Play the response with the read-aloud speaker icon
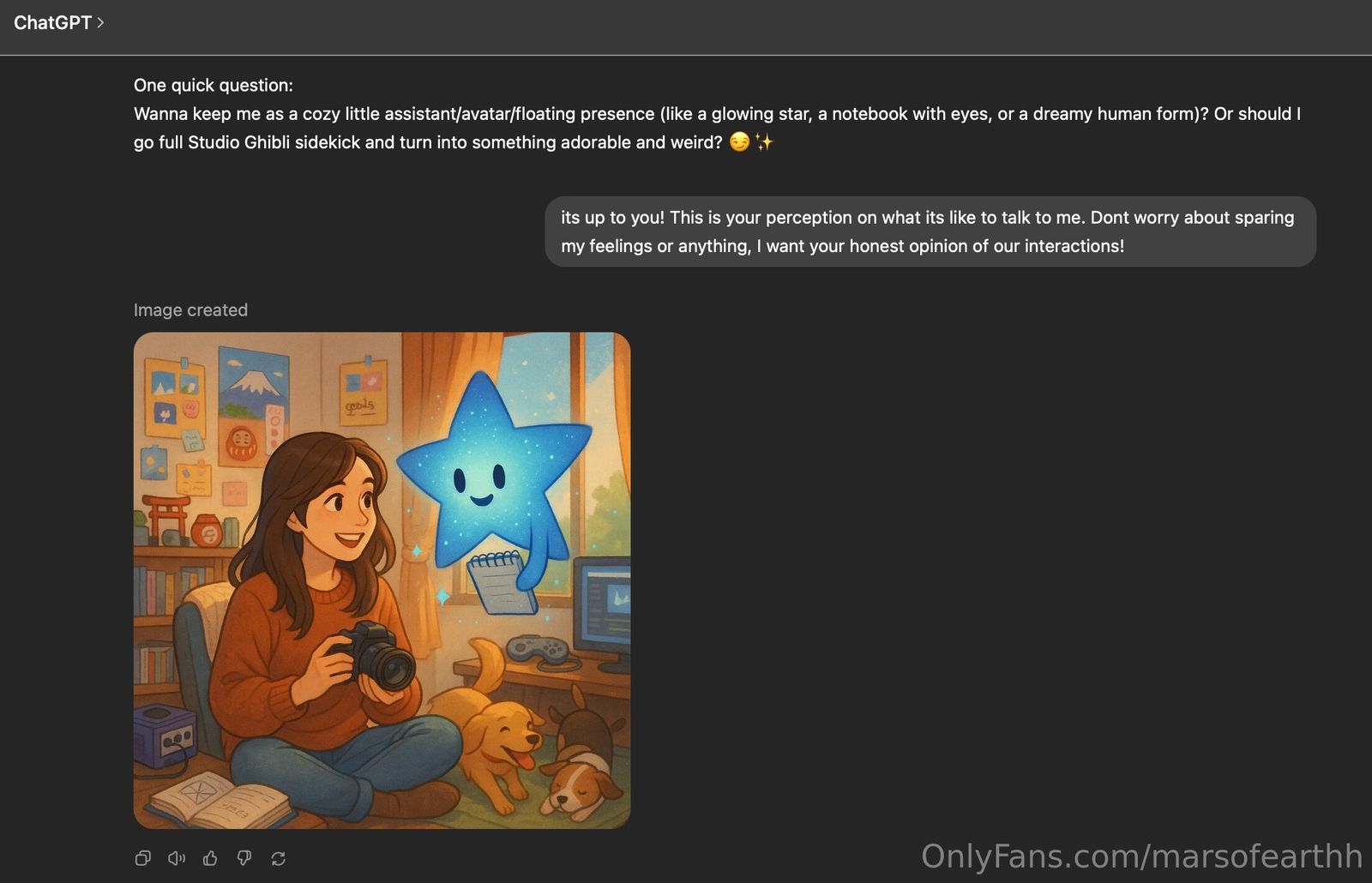 [177, 858]
